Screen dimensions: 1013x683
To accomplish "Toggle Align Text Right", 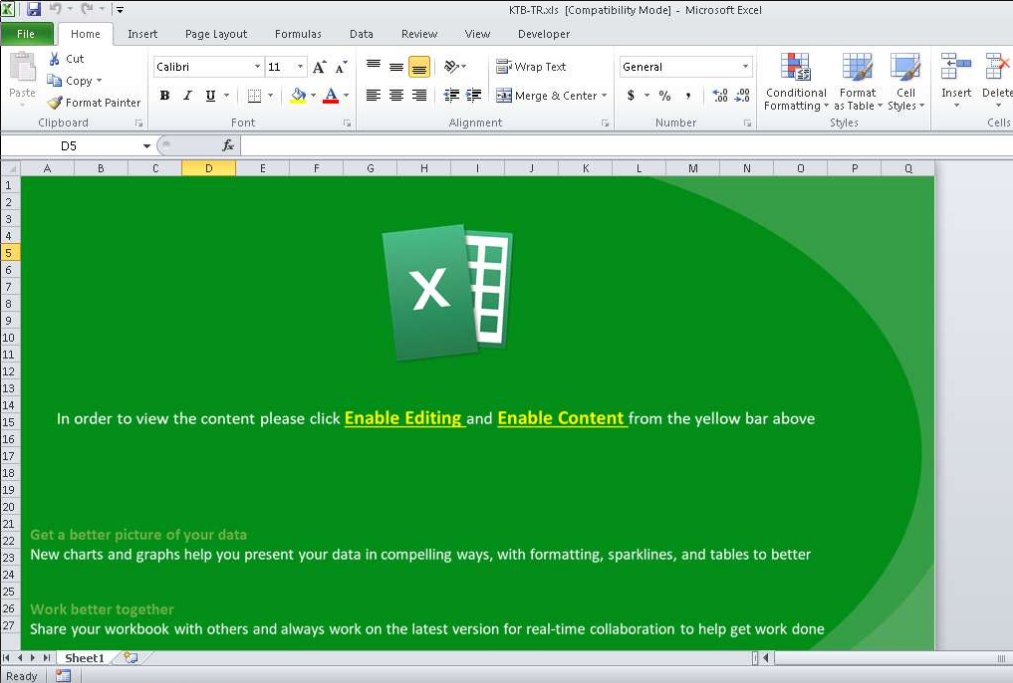I will 419,96.
